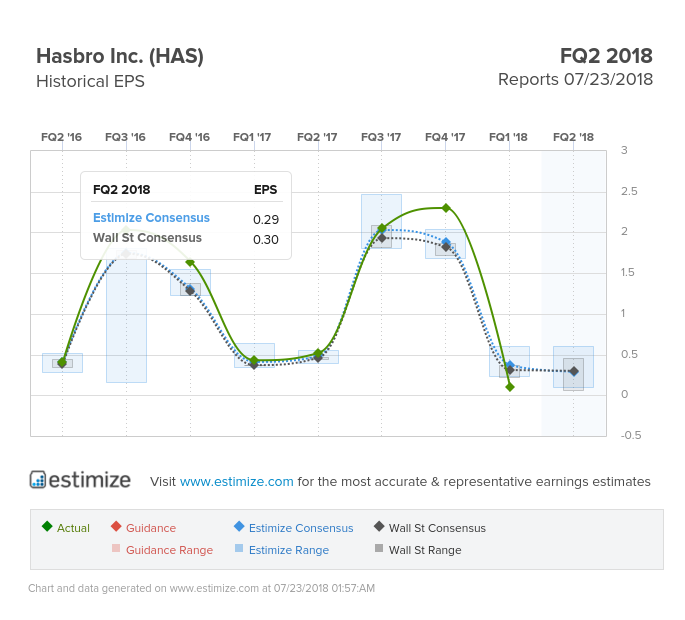The width and height of the screenshot is (685, 620).
Task: Click the -0.5 y-axis label
Action: click(x=631, y=435)
